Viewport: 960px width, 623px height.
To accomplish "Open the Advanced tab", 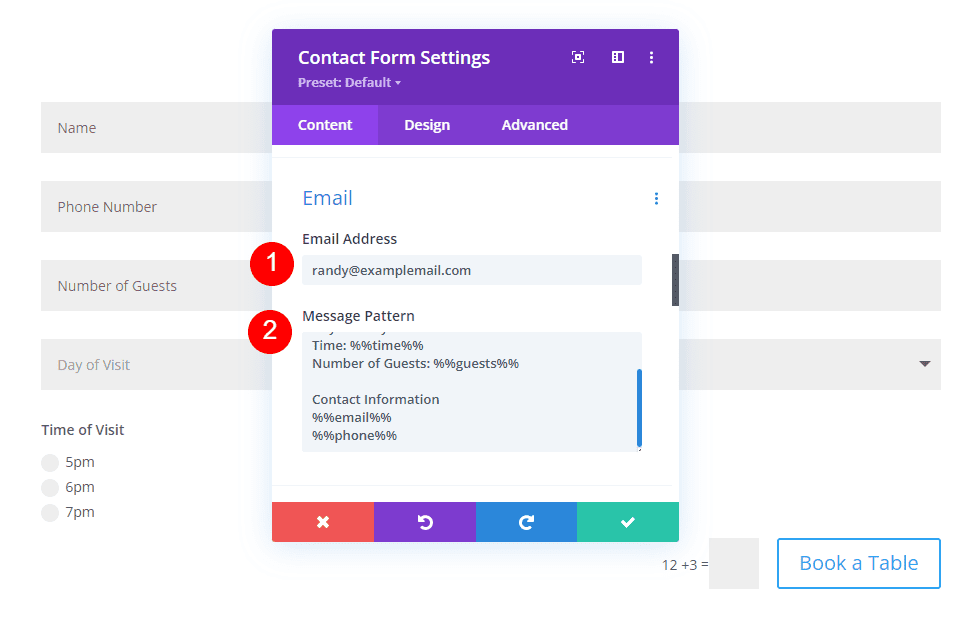I will point(534,124).
